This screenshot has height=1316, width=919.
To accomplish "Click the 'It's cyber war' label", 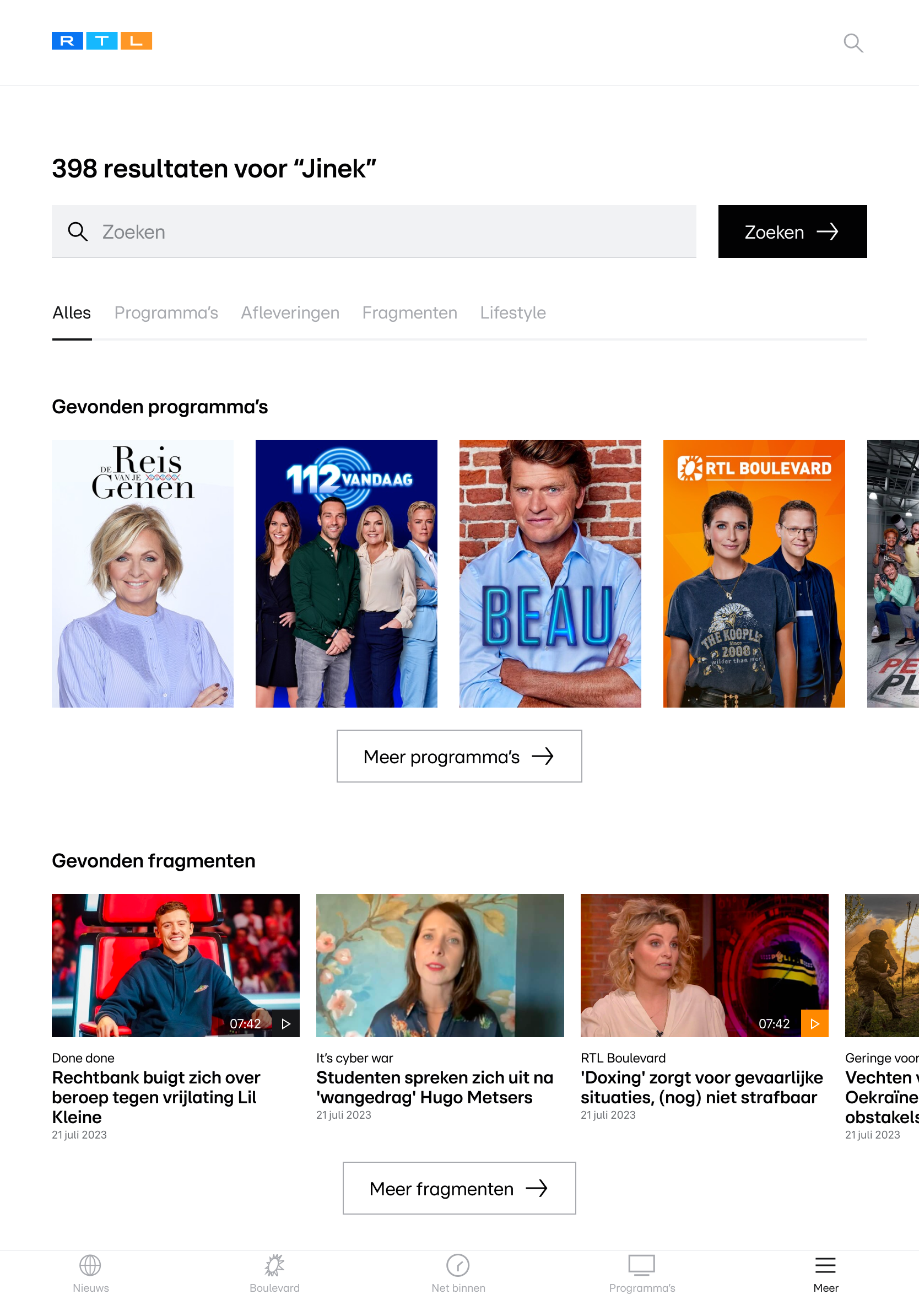I will point(355,1058).
